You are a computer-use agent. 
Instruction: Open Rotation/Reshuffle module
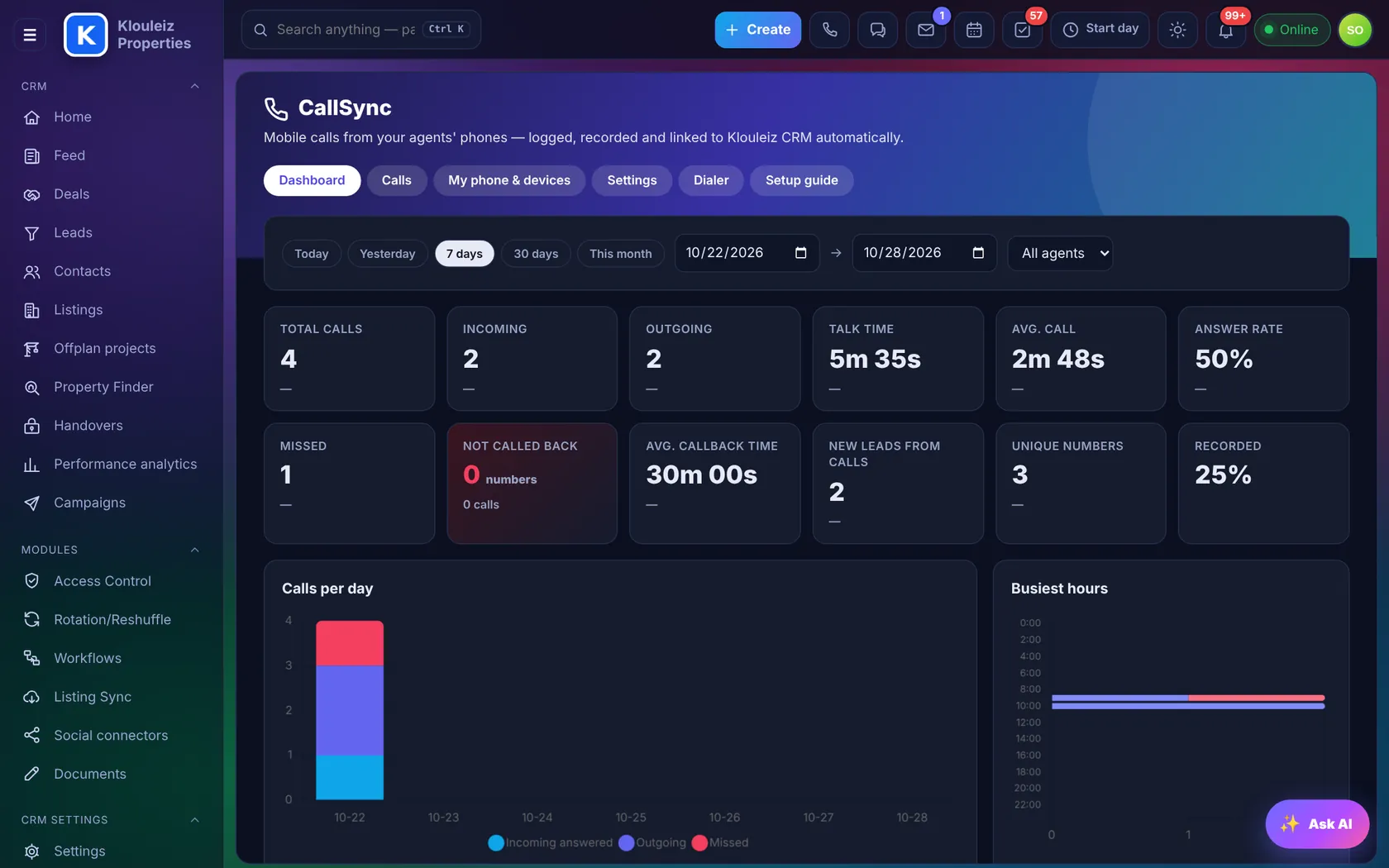pyautogui.click(x=112, y=620)
